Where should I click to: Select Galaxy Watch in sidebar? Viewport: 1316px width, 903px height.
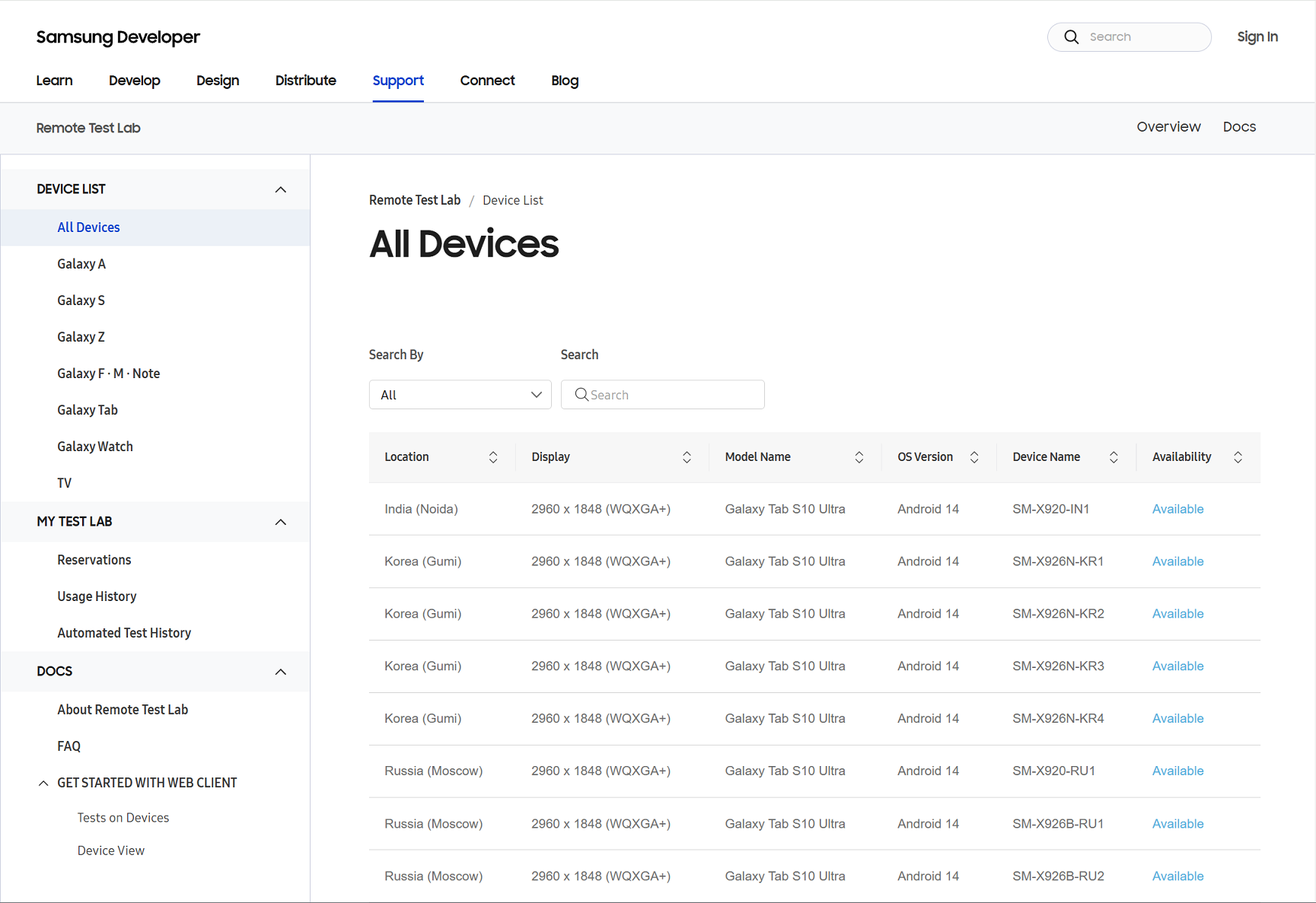(x=95, y=447)
